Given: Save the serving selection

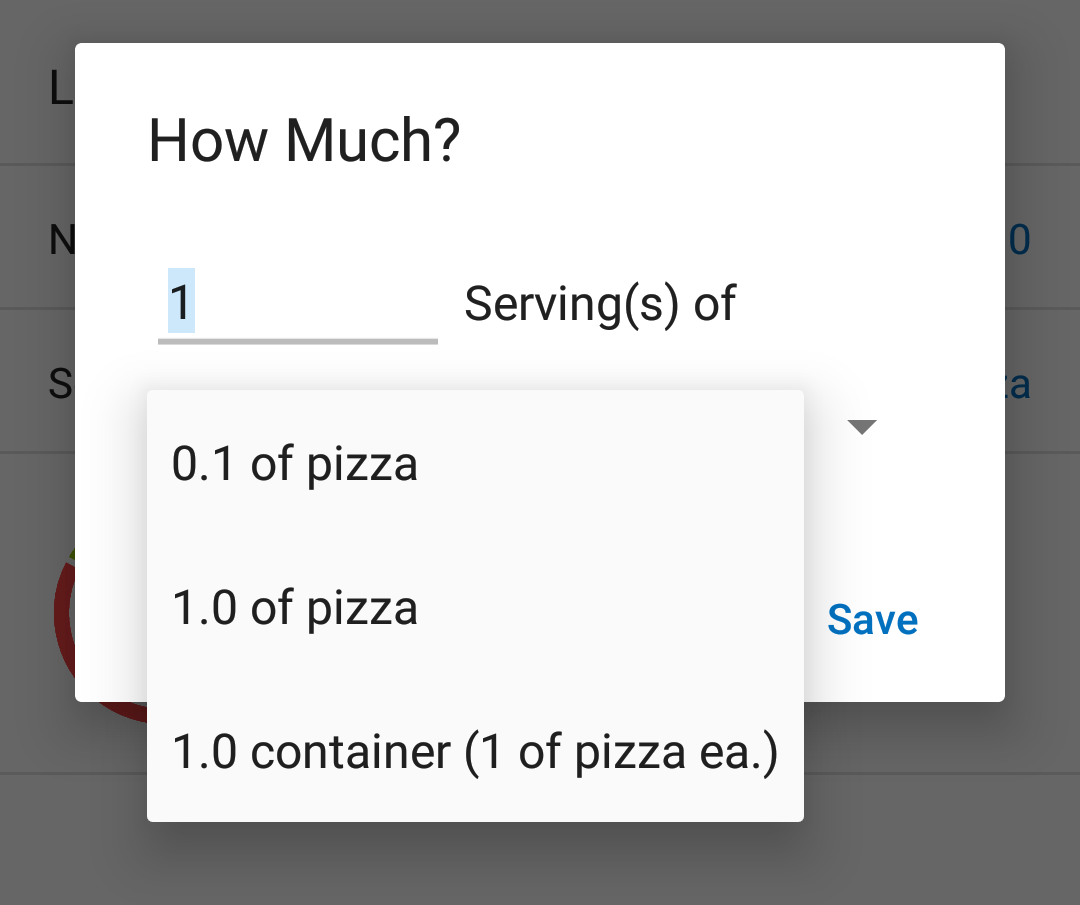Looking at the screenshot, I should point(871,620).
